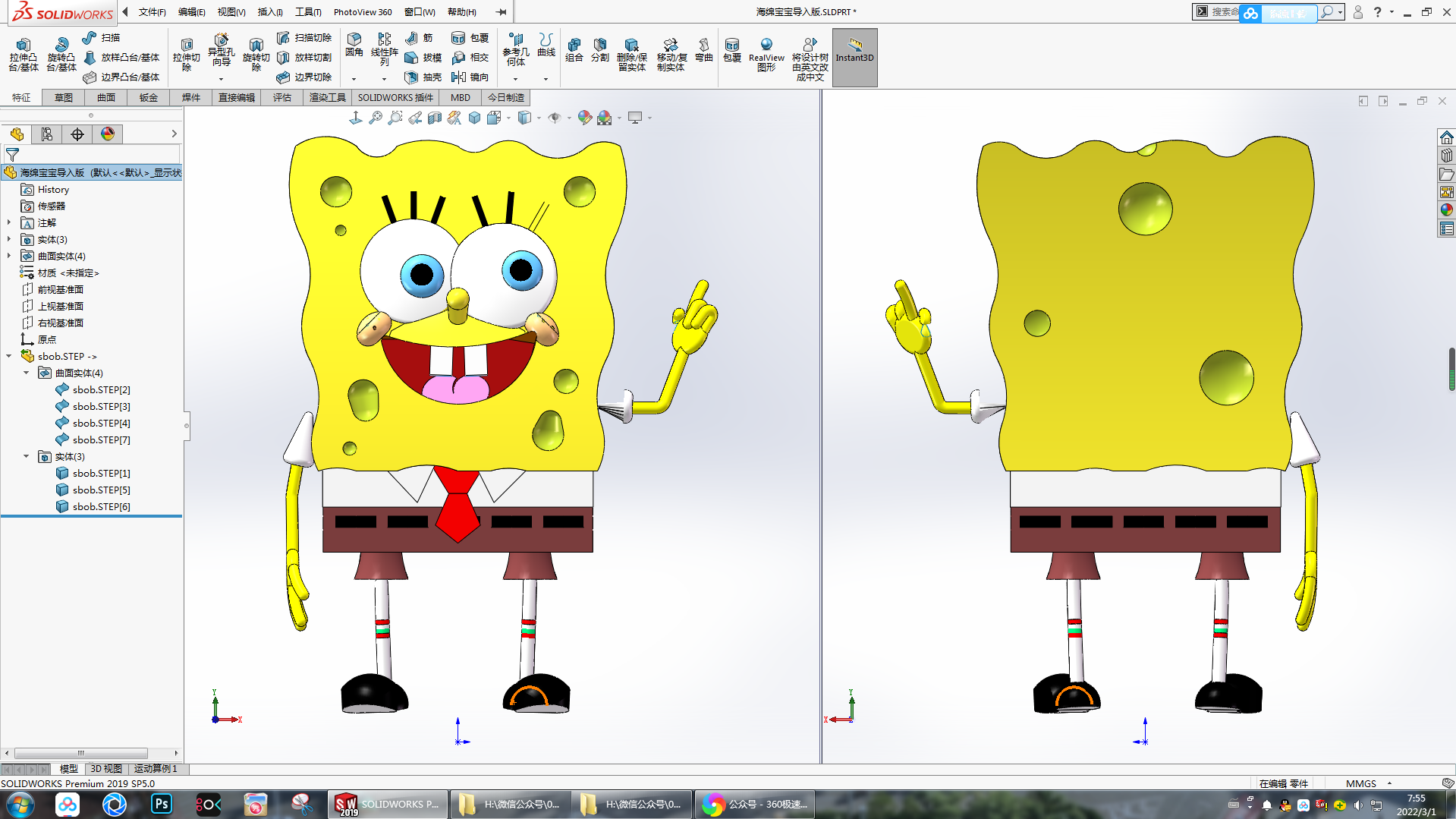Toggle the Section View icon
The image size is (1456, 819).
pos(435,118)
